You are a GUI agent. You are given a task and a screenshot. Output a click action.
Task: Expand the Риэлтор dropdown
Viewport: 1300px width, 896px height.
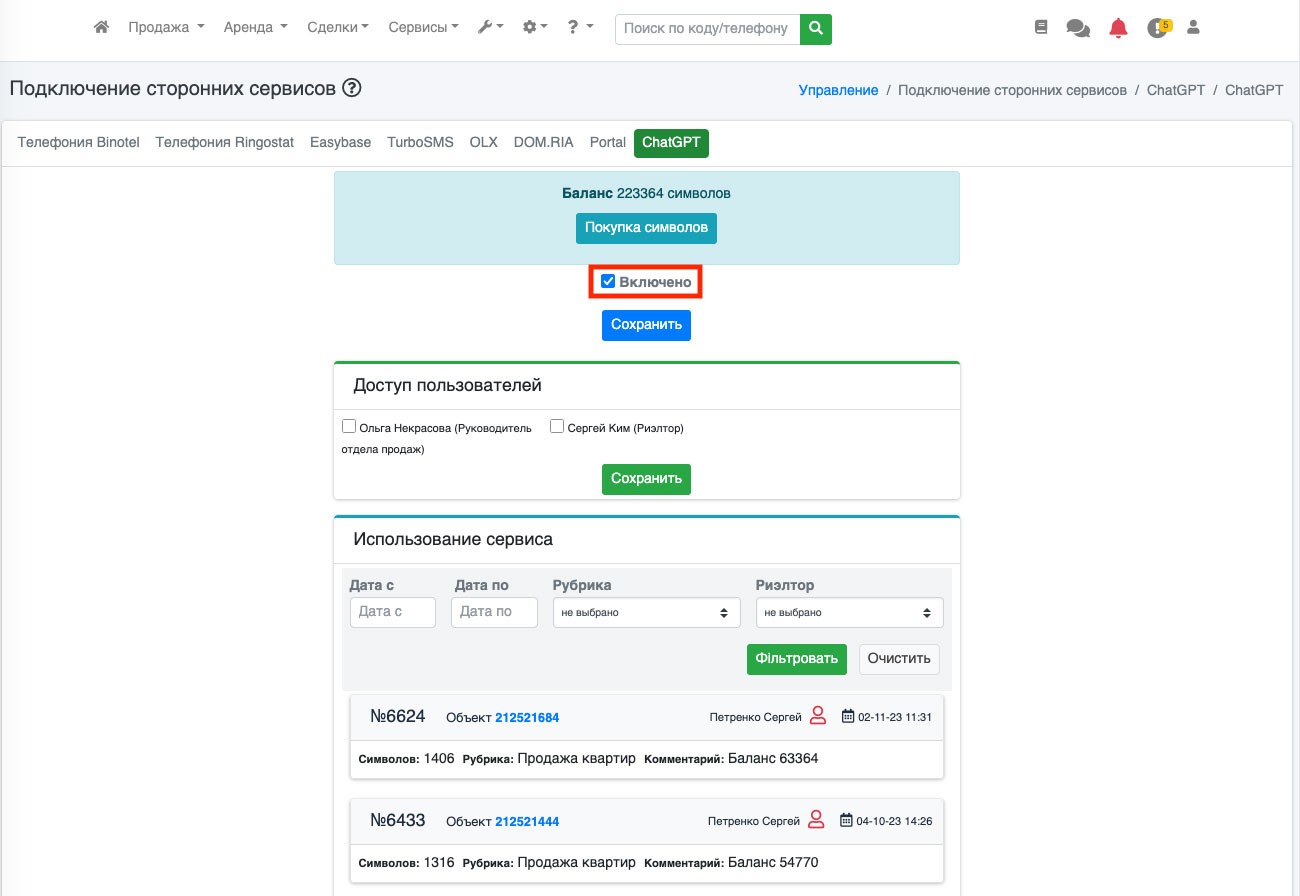click(x=849, y=612)
